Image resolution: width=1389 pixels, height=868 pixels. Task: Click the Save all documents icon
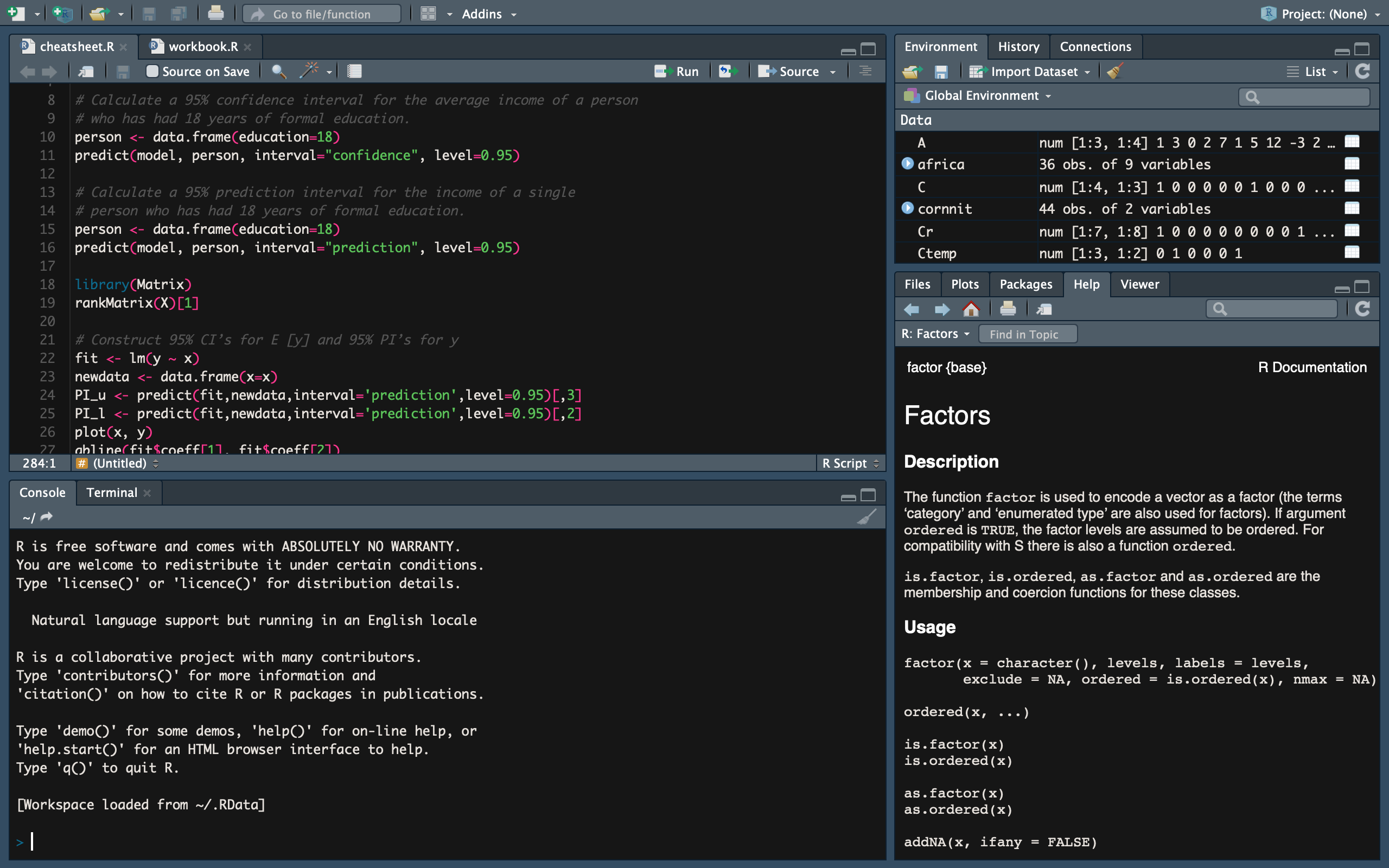[x=179, y=13]
